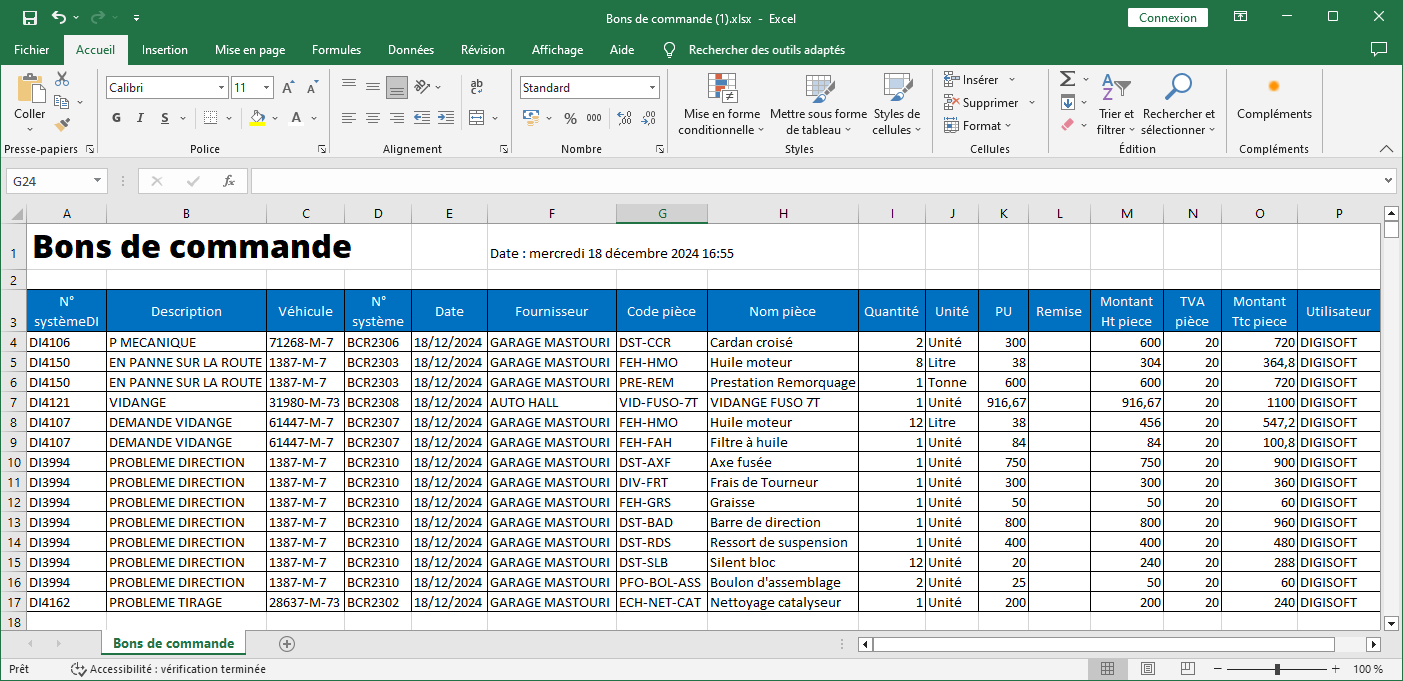The width and height of the screenshot is (1403, 681).
Task: Toggle bold G formatting
Action: coord(116,118)
